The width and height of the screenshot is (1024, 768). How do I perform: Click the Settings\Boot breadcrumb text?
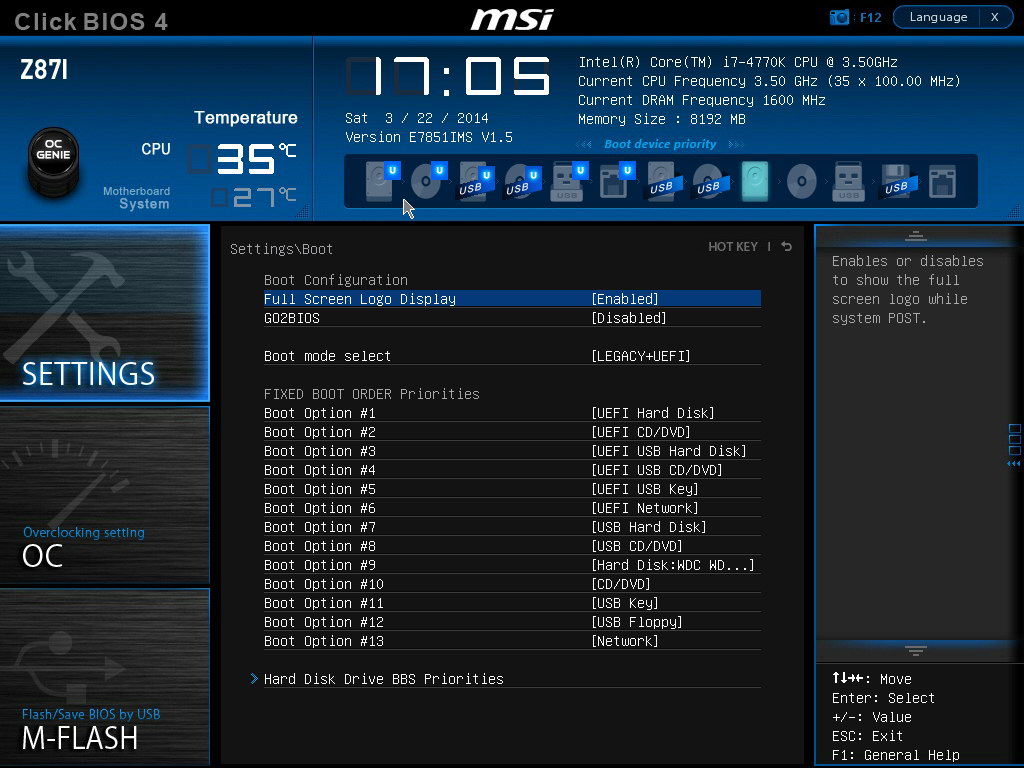tap(281, 249)
